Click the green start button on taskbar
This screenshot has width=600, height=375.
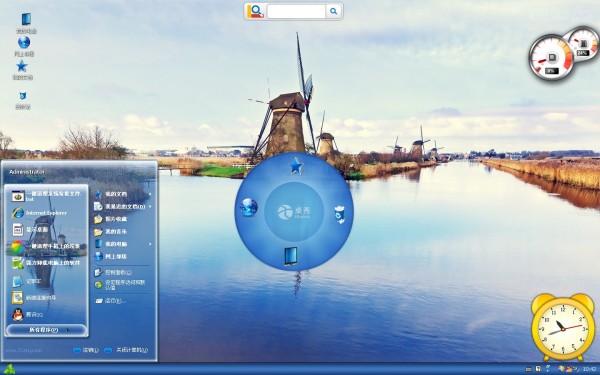8,369
